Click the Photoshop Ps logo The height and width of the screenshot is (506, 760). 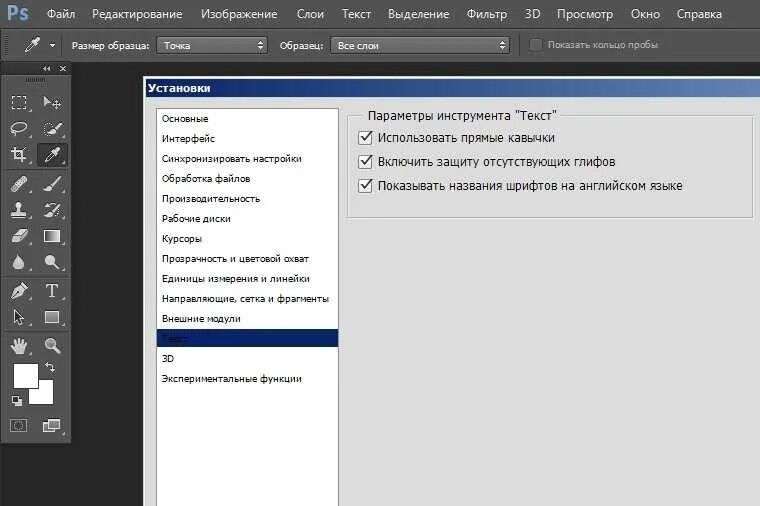click(x=18, y=13)
